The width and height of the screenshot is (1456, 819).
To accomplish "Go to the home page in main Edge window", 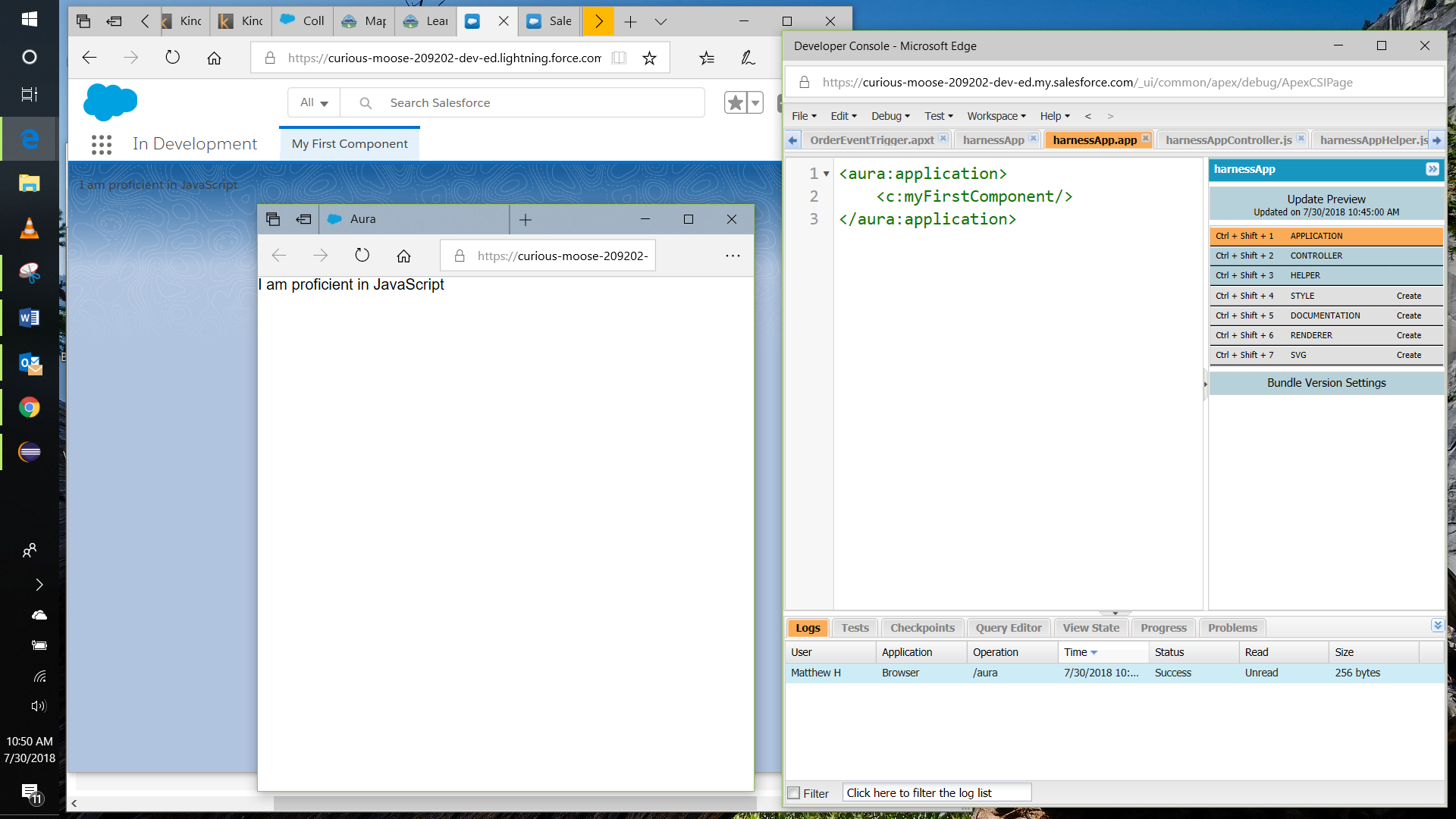I will click(x=214, y=58).
